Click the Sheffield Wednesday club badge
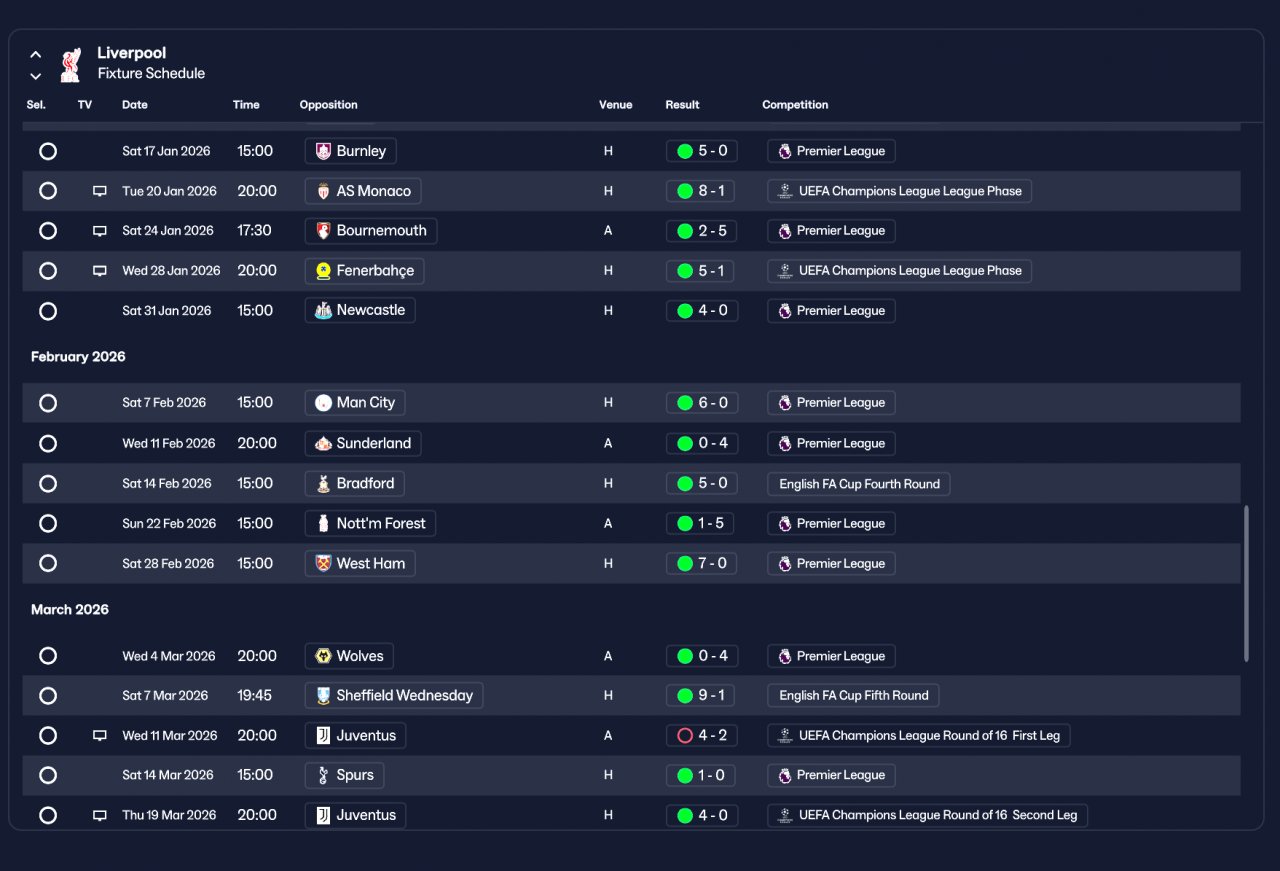The height and width of the screenshot is (871, 1280). point(323,696)
